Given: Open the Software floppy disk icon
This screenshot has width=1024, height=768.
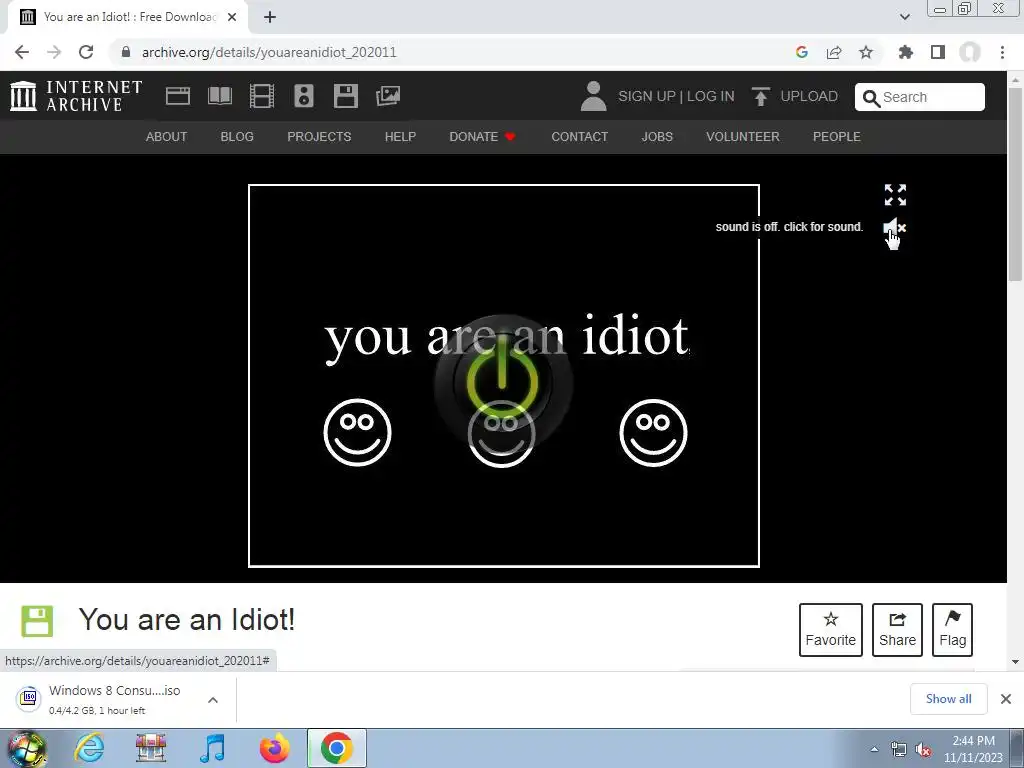Looking at the screenshot, I should pyautogui.click(x=345, y=96).
